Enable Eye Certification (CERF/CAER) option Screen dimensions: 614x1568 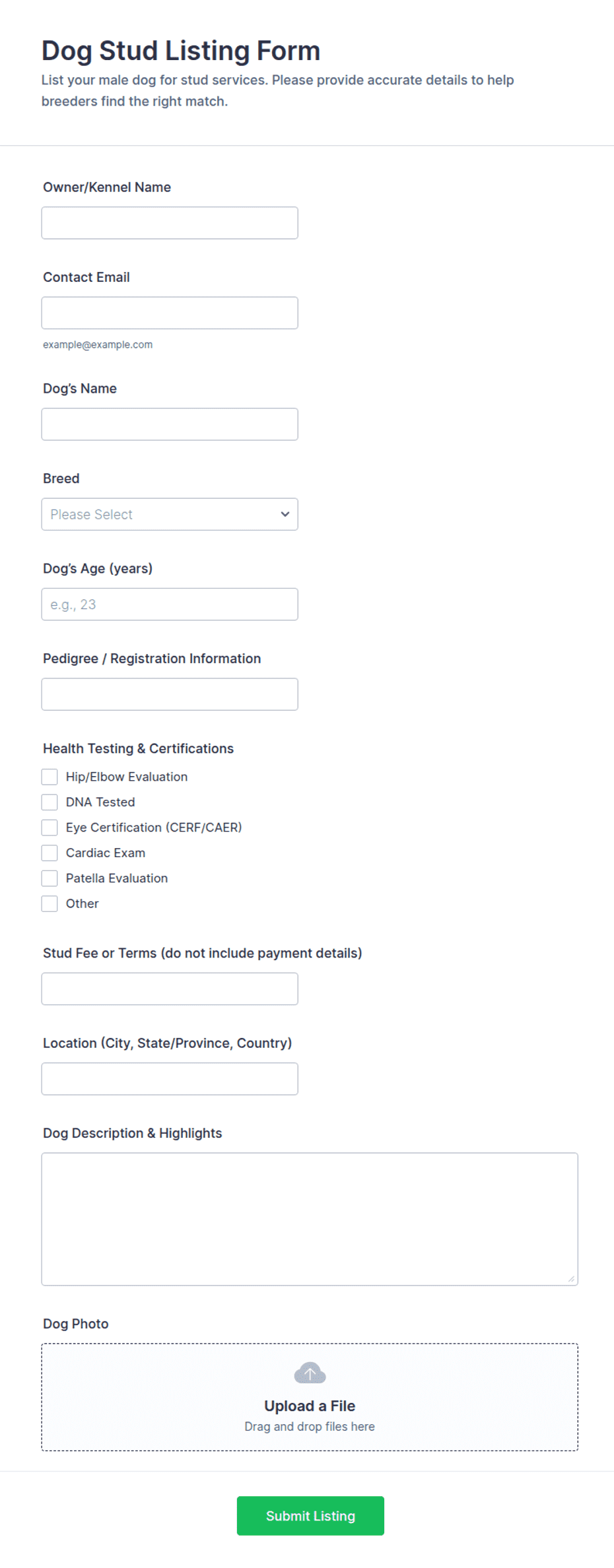50,828
